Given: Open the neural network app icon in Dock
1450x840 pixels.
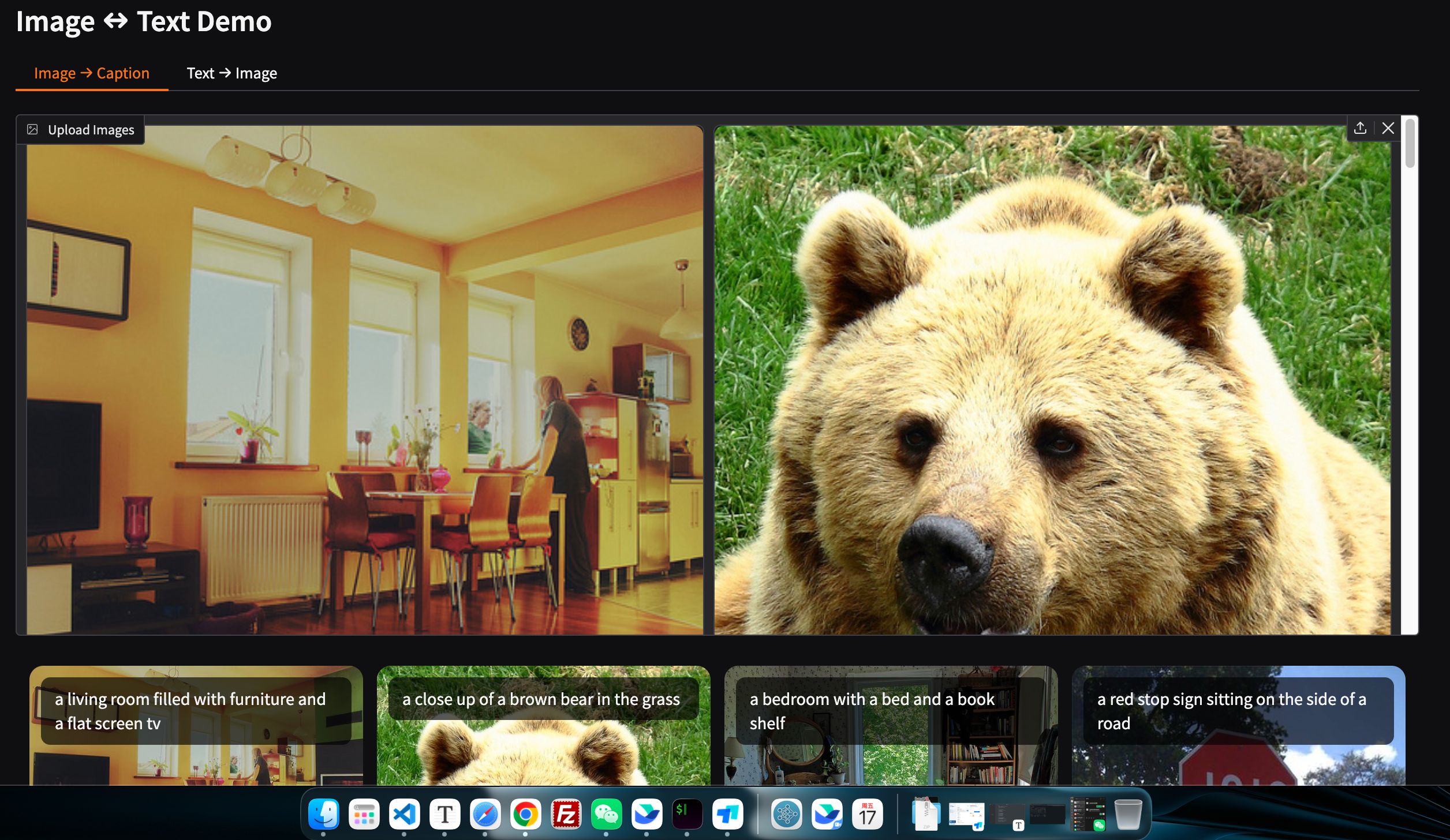Looking at the screenshot, I should (786, 814).
